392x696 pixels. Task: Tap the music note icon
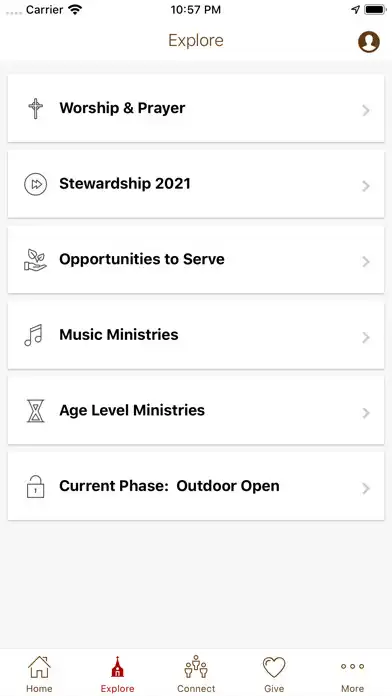(x=34, y=335)
